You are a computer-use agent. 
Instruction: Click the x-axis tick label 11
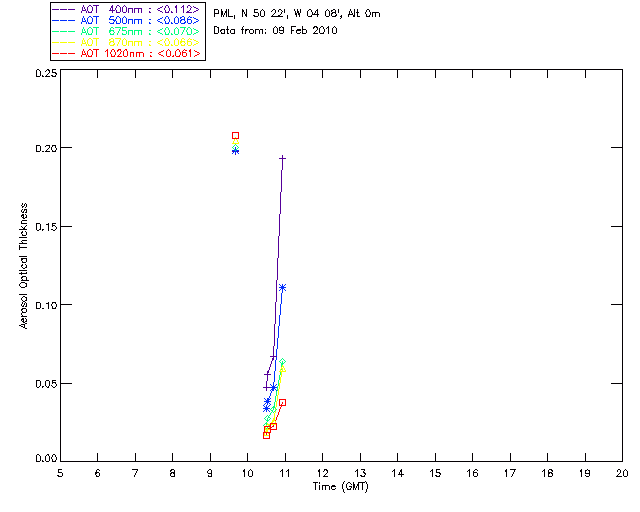(285, 473)
